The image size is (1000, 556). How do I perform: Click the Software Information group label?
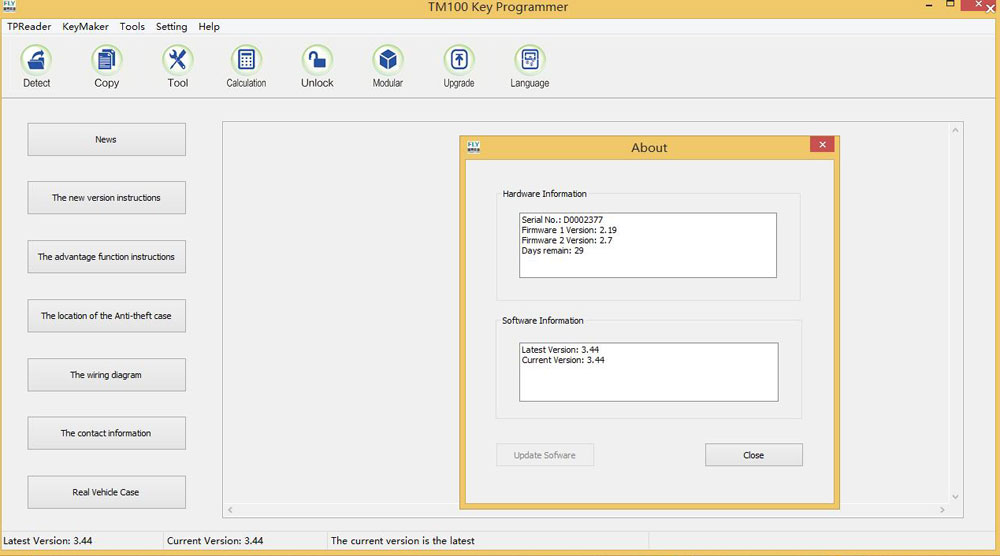543,320
